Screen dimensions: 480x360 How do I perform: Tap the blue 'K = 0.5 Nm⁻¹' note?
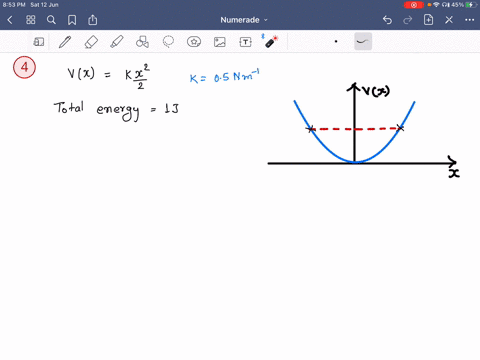[224, 76]
